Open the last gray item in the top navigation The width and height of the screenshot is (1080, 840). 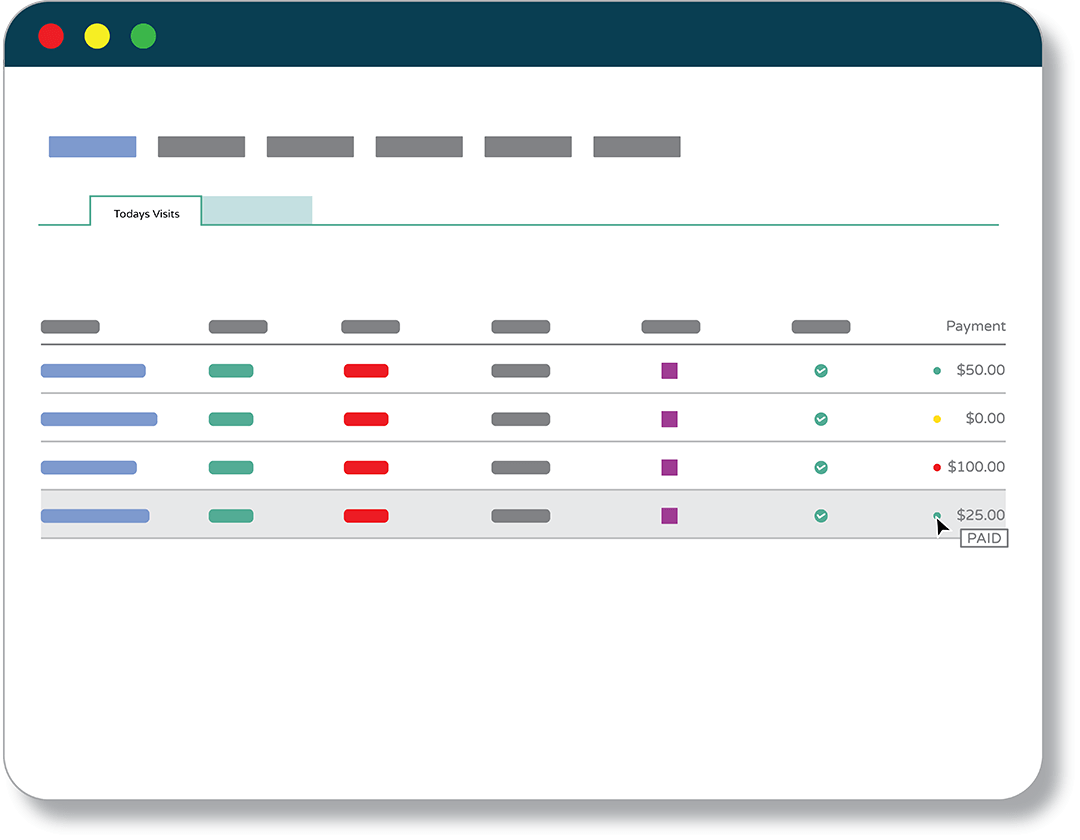636,147
